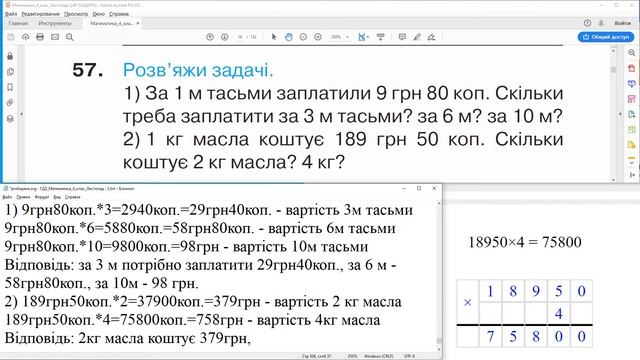This screenshot has height=360, width=640.
Task: Click Notepad vertical scrollbar thumb
Action: click(x=439, y=341)
